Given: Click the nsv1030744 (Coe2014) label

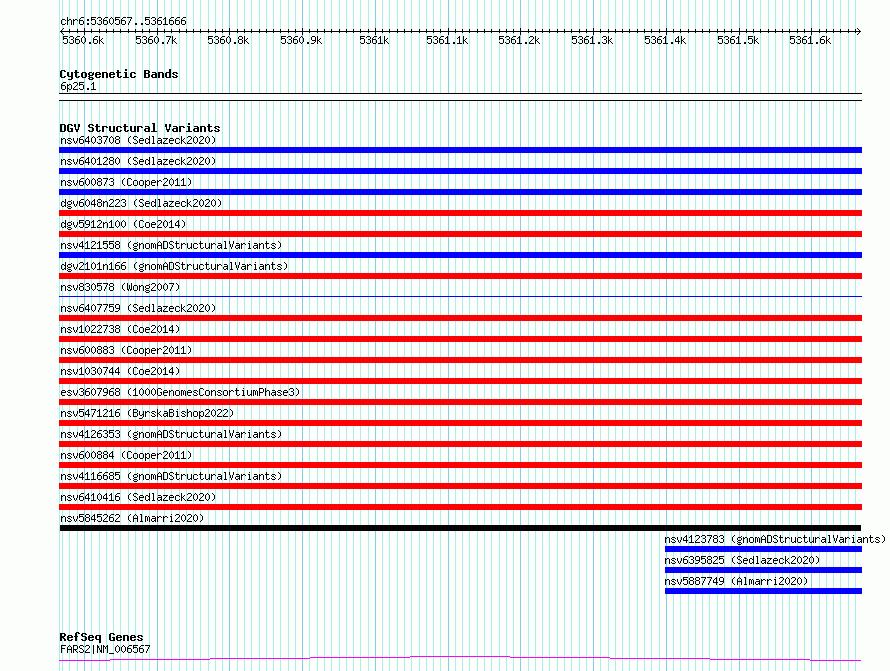Looking at the screenshot, I should point(120,371).
